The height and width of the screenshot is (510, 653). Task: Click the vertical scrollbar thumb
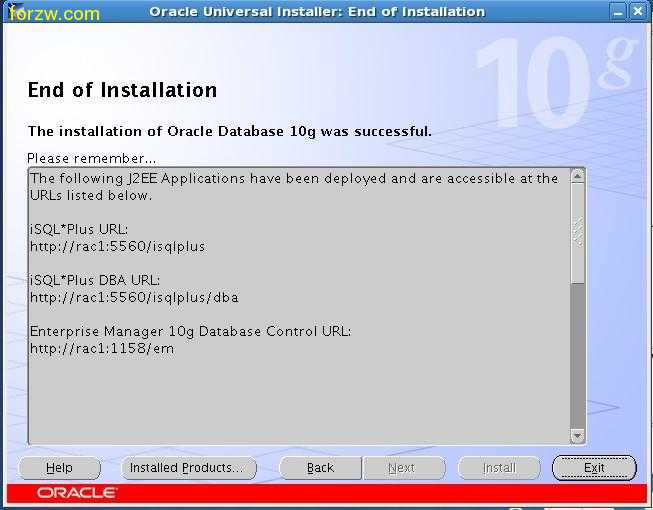pos(577,232)
